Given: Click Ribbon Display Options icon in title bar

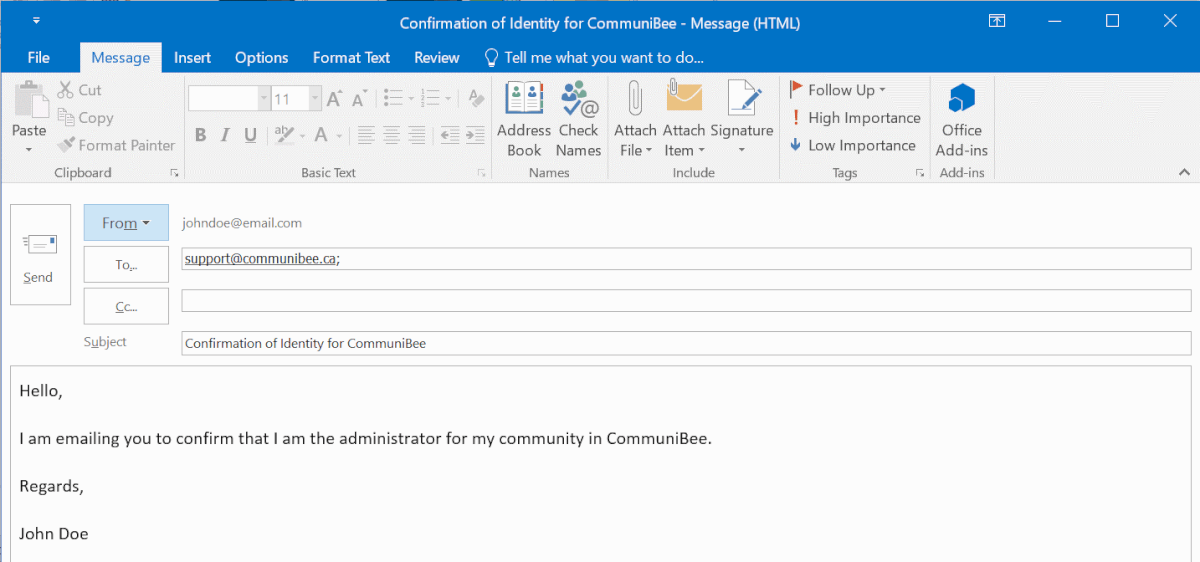Looking at the screenshot, I should pos(997,21).
